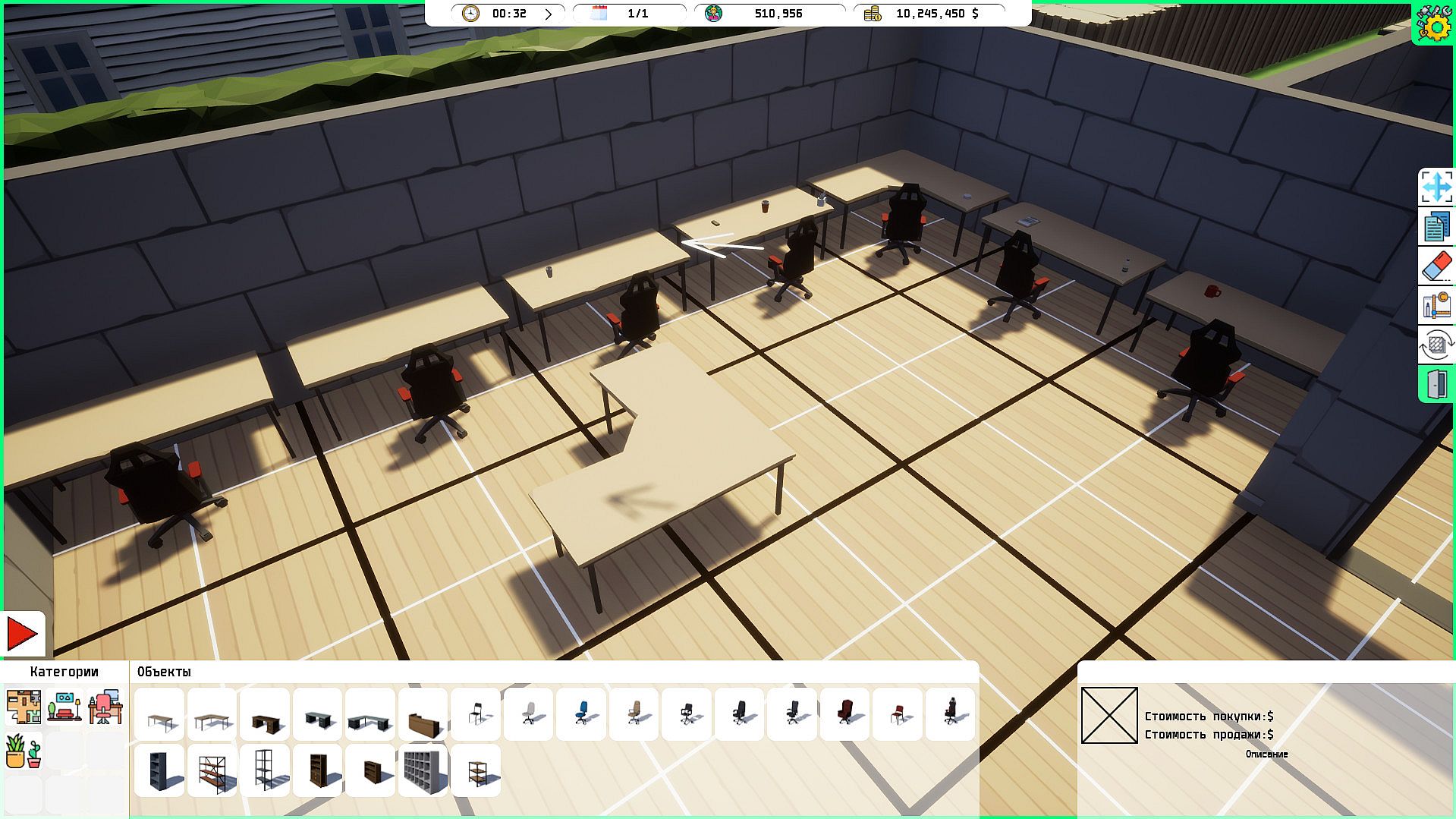This screenshot has width=1456, height=819.
Task: Select the dark brown desk with drawers
Action: point(266,715)
